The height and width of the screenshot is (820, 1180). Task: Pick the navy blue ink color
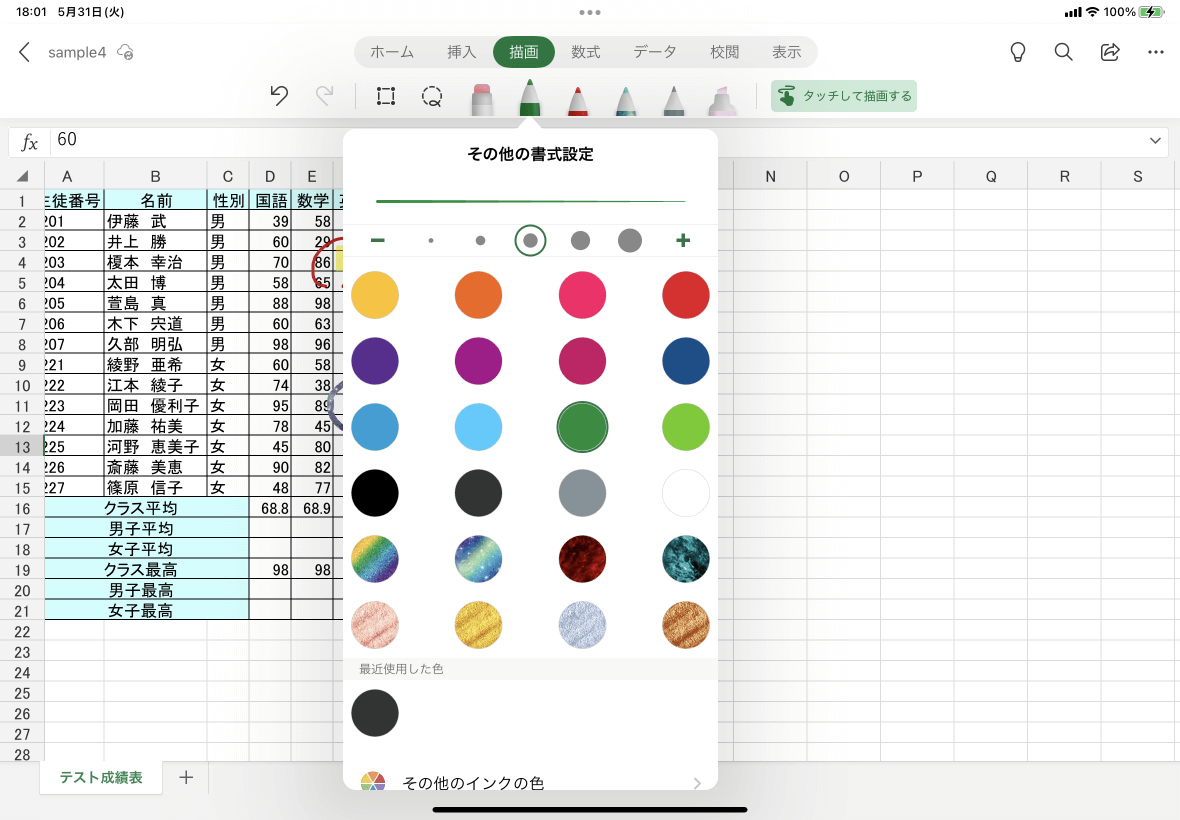pyautogui.click(x=686, y=361)
